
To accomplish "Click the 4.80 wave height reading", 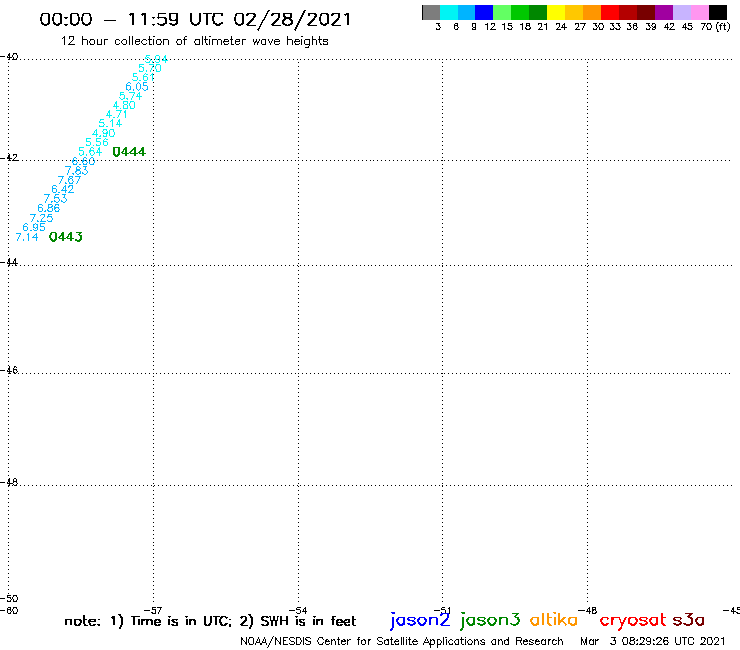I will coord(124,105).
